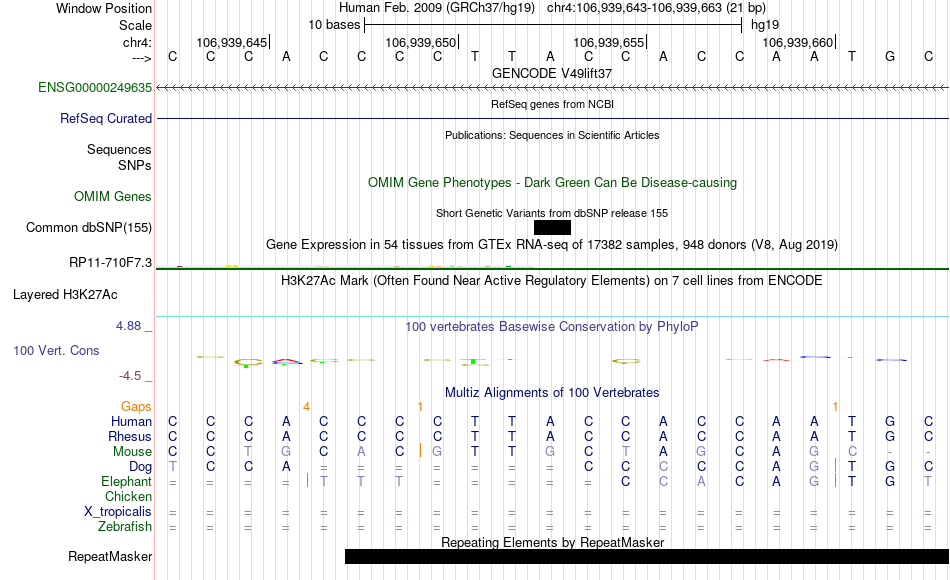Select the Human species label
The width and height of the screenshot is (950, 580).
131,421
